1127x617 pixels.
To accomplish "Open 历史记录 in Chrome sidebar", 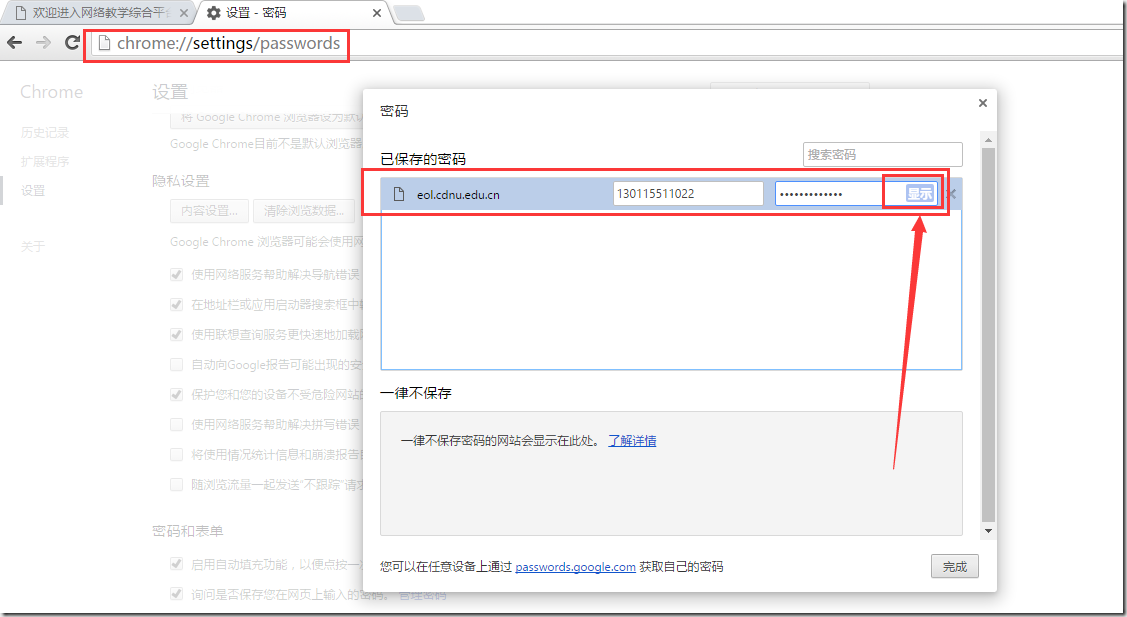I will pyautogui.click(x=45, y=132).
